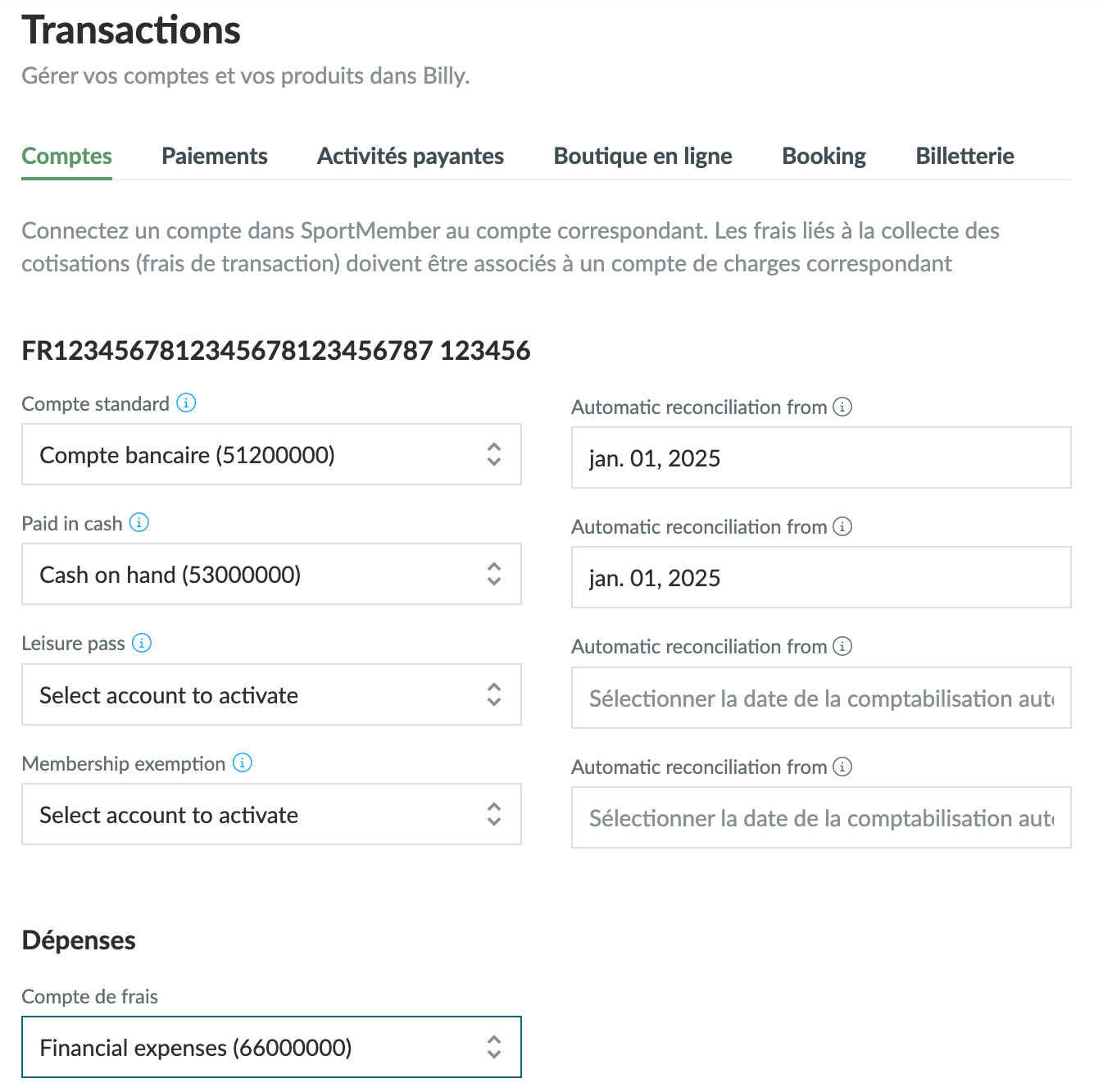This screenshot has height=1092, width=1103.
Task: Switch to the Paiements tab
Action: click(215, 156)
